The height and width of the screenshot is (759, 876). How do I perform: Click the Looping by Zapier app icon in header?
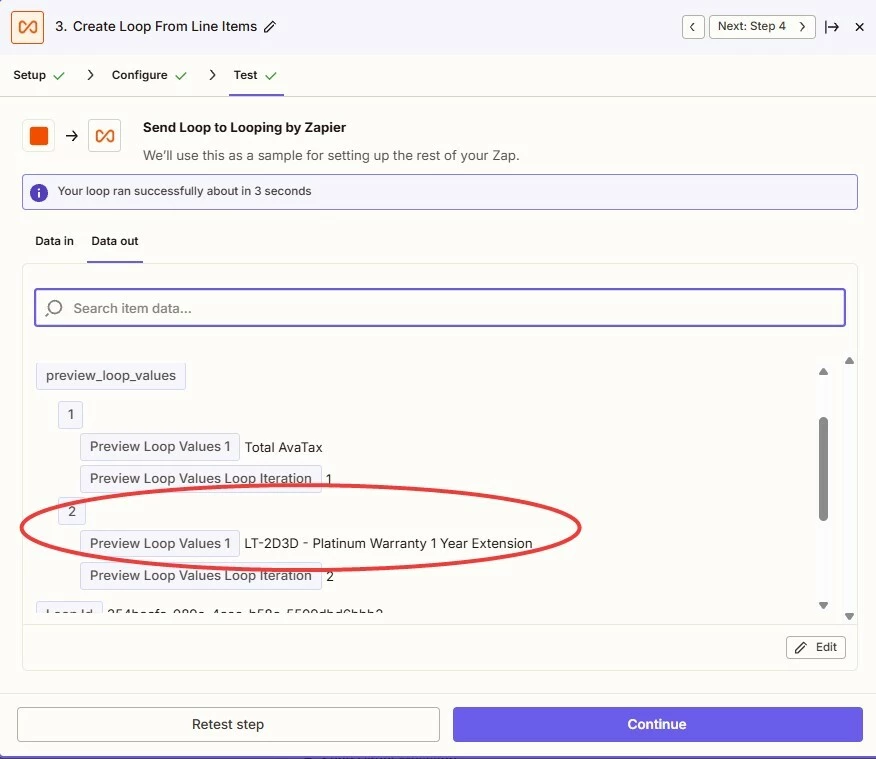click(x=27, y=27)
